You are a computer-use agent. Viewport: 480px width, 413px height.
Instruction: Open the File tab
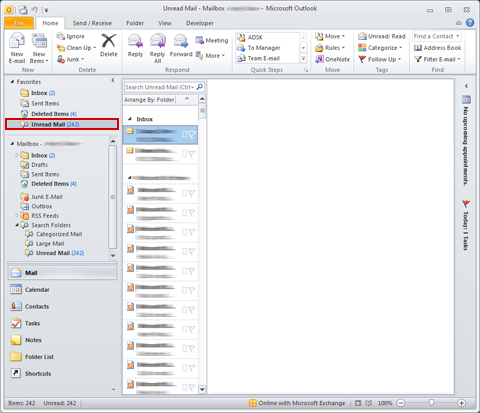[x=19, y=23]
